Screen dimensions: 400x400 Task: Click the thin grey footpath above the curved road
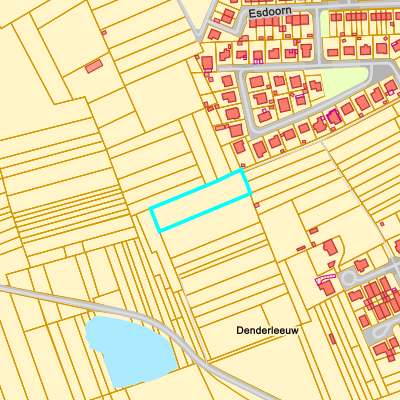click(193, 318)
